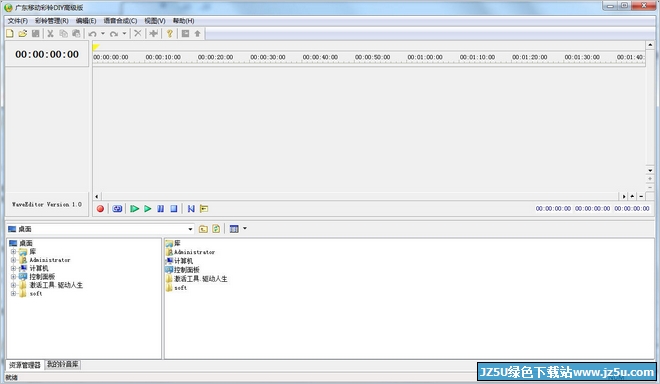The width and height of the screenshot is (660, 384).
Task: Click the upload arrow toolbar icon
Action: point(197,34)
